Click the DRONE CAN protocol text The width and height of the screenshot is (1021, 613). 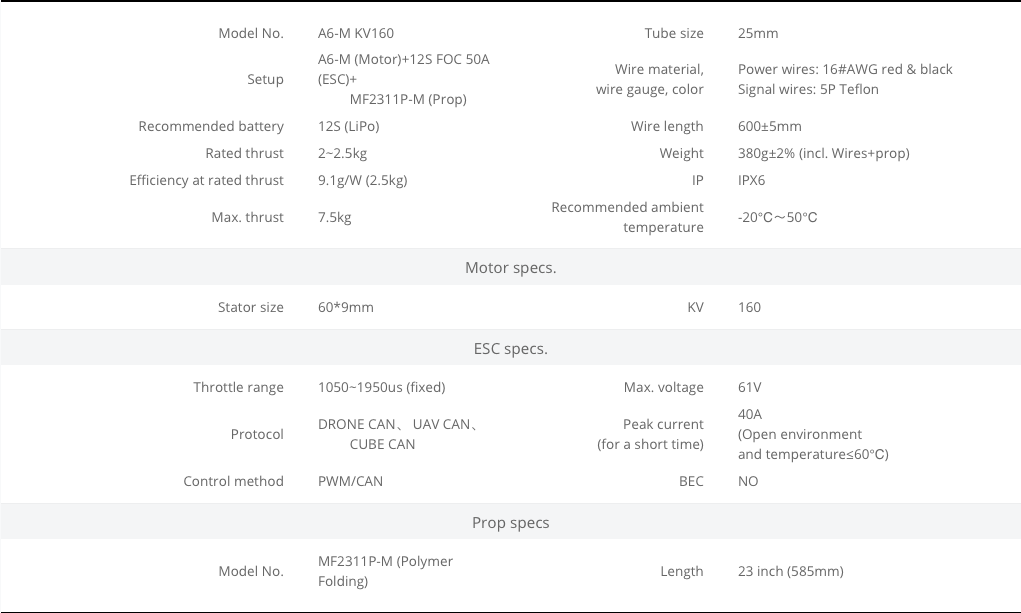(357, 425)
